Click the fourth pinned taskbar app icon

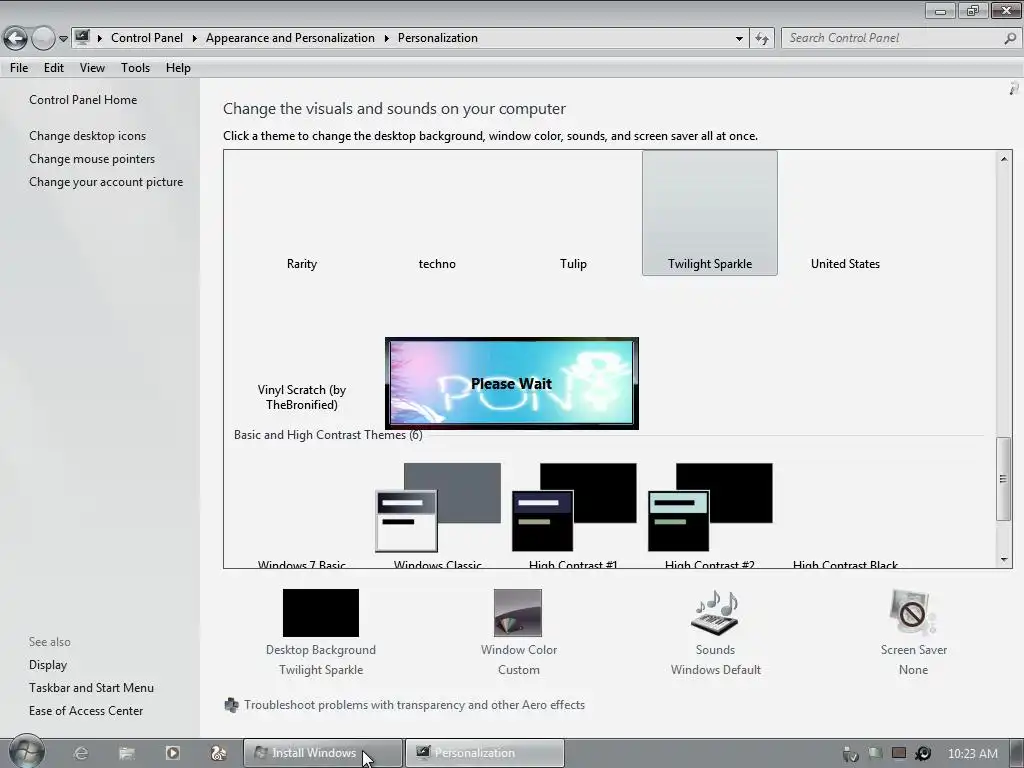(x=218, y=753)
